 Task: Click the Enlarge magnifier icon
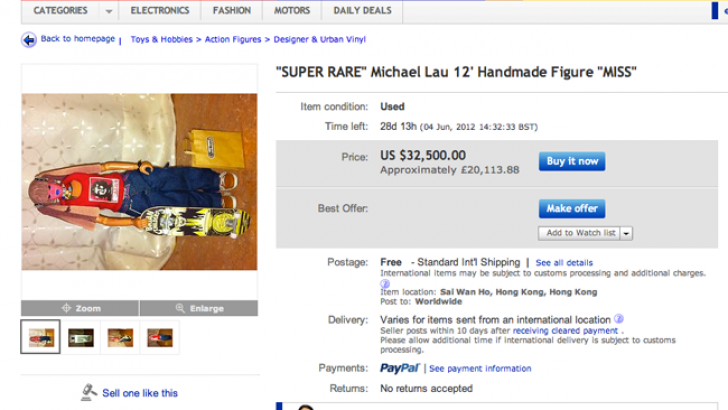180,308
